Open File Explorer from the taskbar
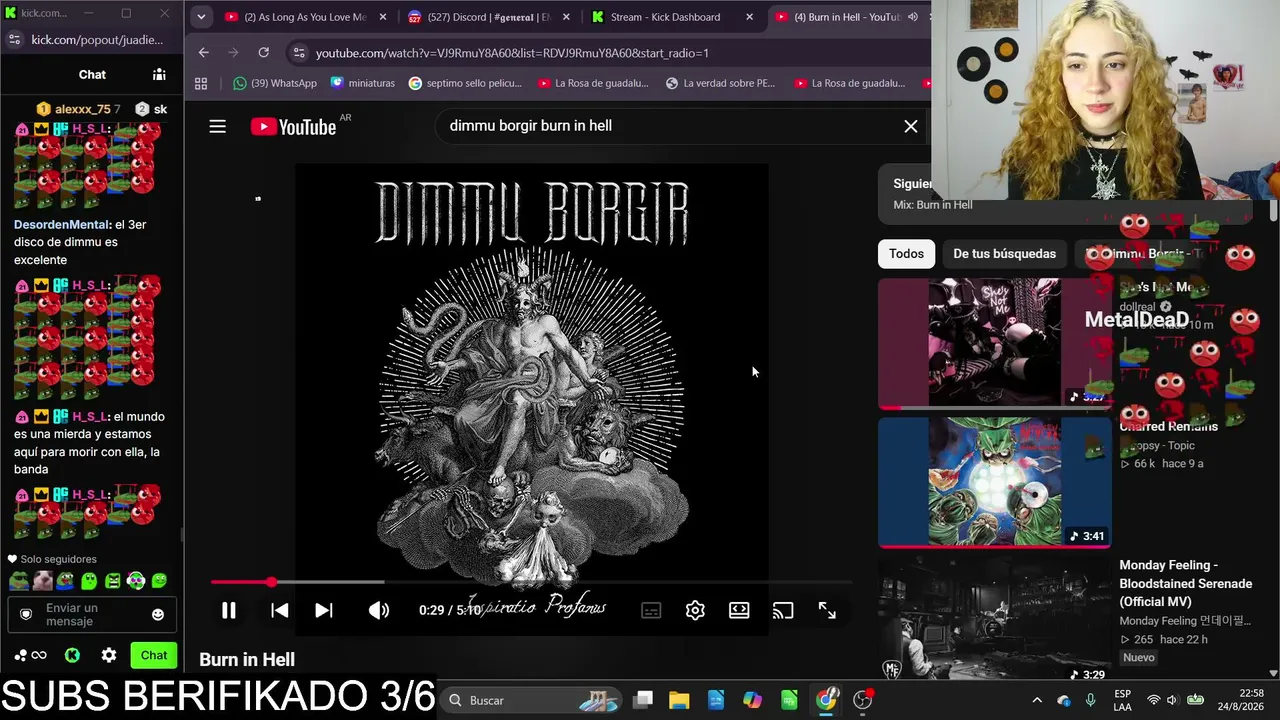1280x720 pixels. click(679, 700)
